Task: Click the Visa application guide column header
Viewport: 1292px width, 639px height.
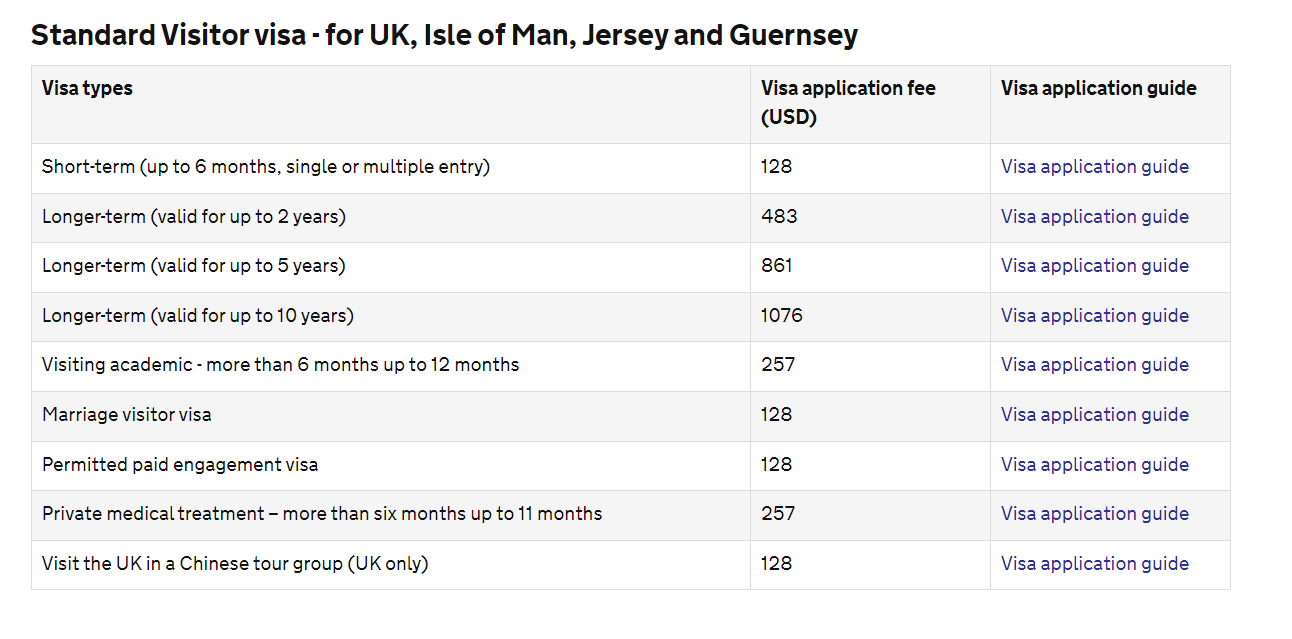Action: [1098, 88]
